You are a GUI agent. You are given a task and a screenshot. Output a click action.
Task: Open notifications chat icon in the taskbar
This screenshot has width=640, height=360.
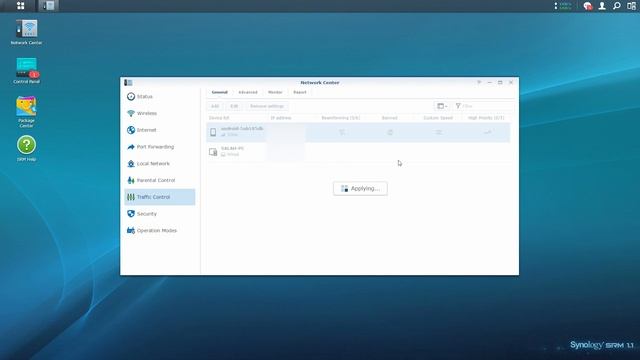[587, 6]
